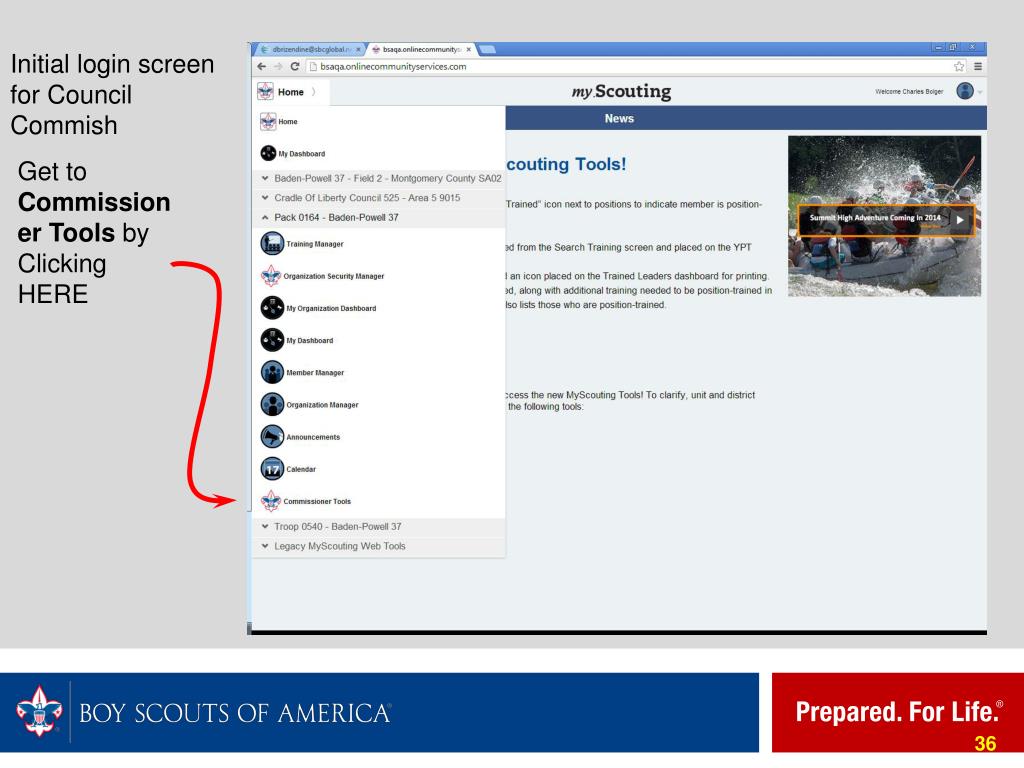Click 'My Organization Dashboard' label

(331, 308)
